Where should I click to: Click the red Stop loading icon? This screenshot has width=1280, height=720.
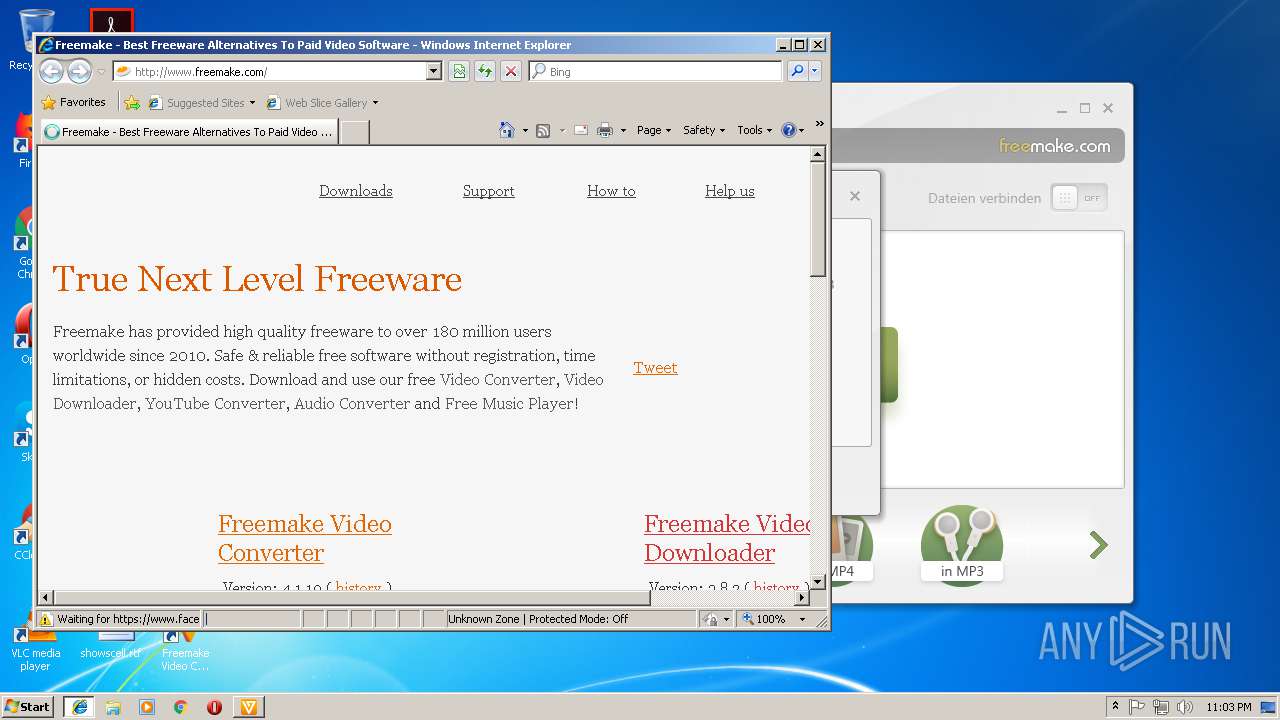[x=511, y=71]
